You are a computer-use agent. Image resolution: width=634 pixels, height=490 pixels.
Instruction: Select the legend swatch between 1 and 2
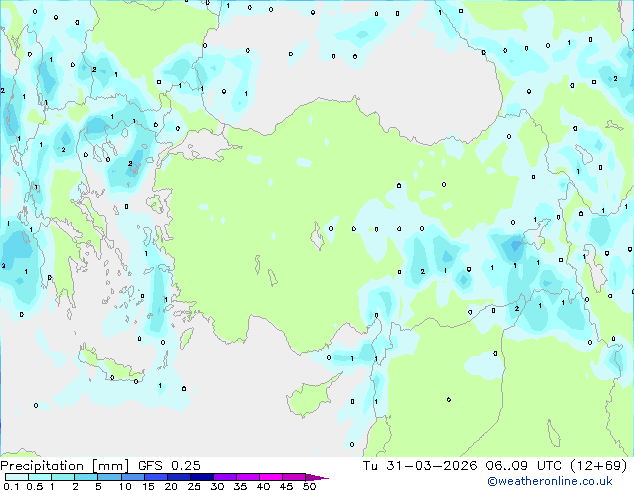tap(63, 477)
